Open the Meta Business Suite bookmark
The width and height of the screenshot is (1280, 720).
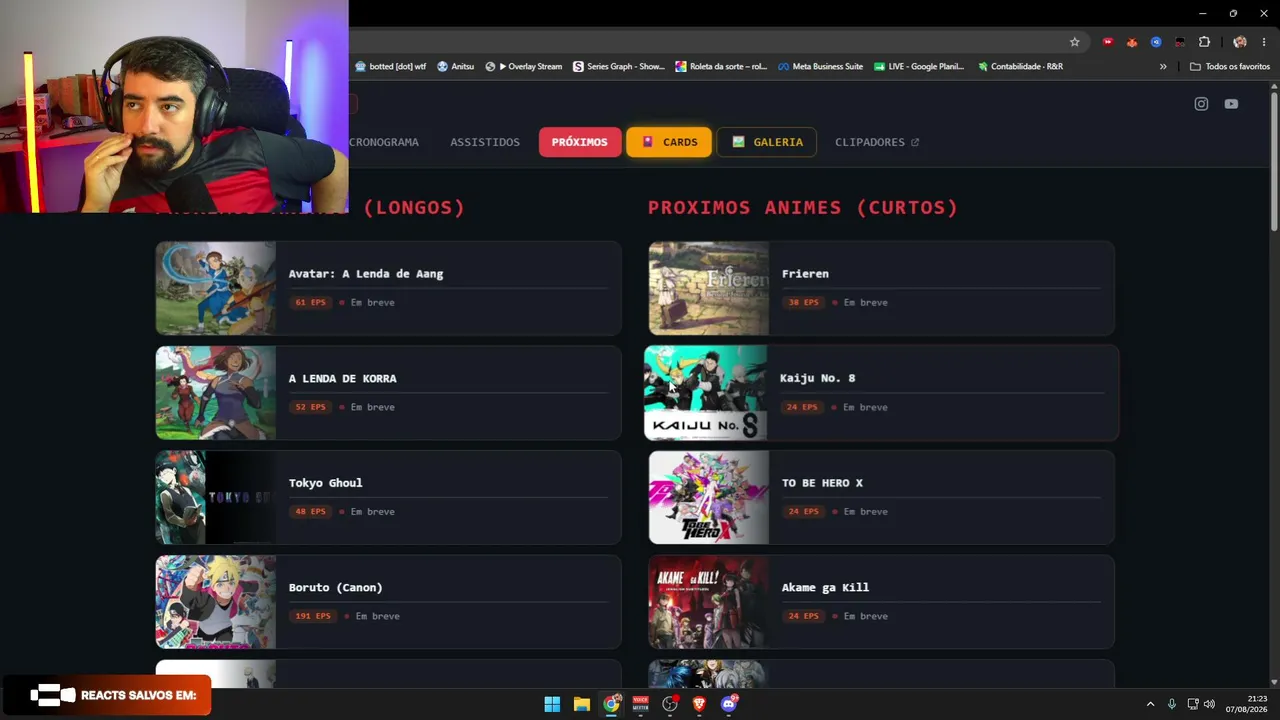click(x=820, y=67)
